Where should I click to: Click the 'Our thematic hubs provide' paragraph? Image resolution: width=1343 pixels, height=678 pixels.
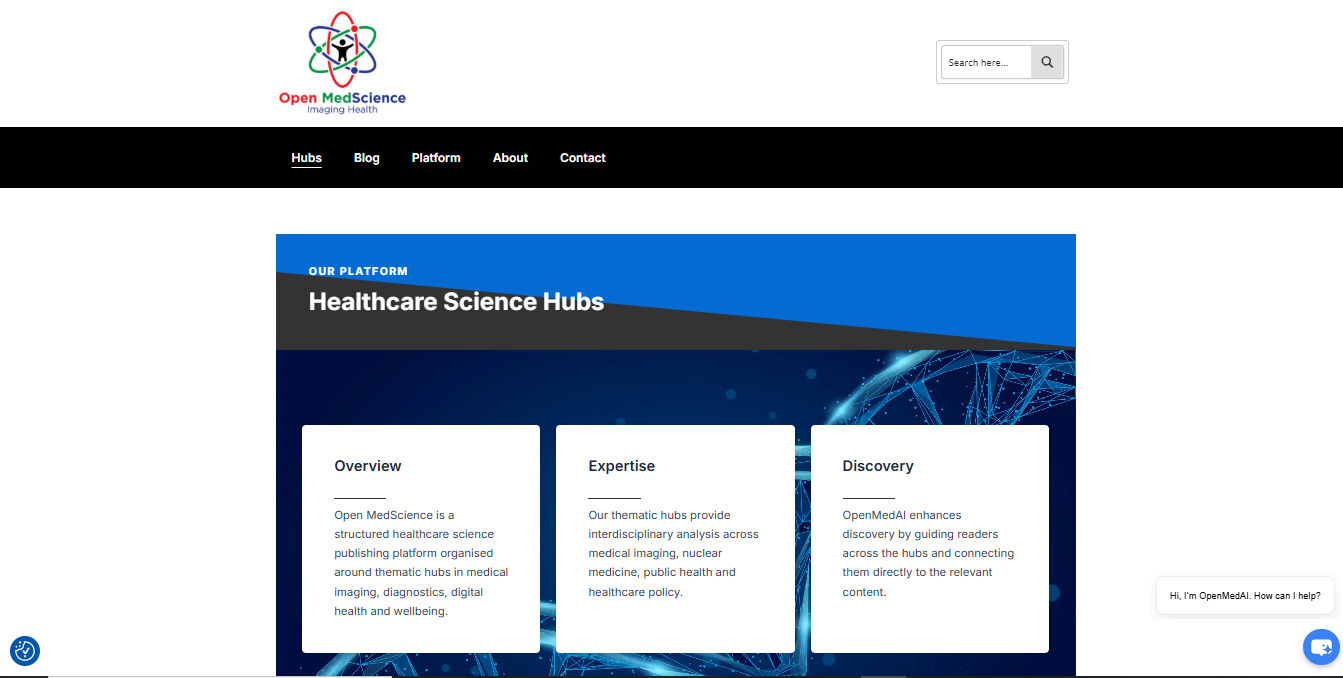click(674, 553)
